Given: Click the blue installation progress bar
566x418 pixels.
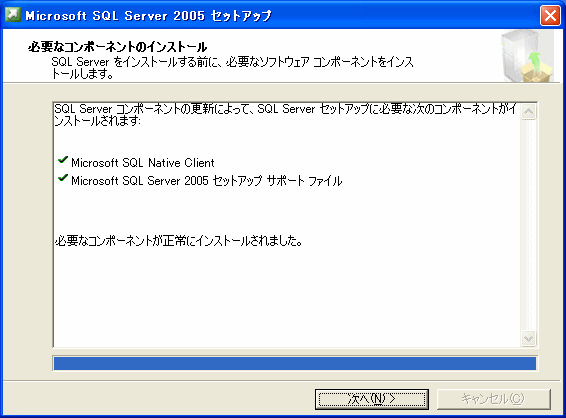Looking at the screenshot, I should 295,363.
